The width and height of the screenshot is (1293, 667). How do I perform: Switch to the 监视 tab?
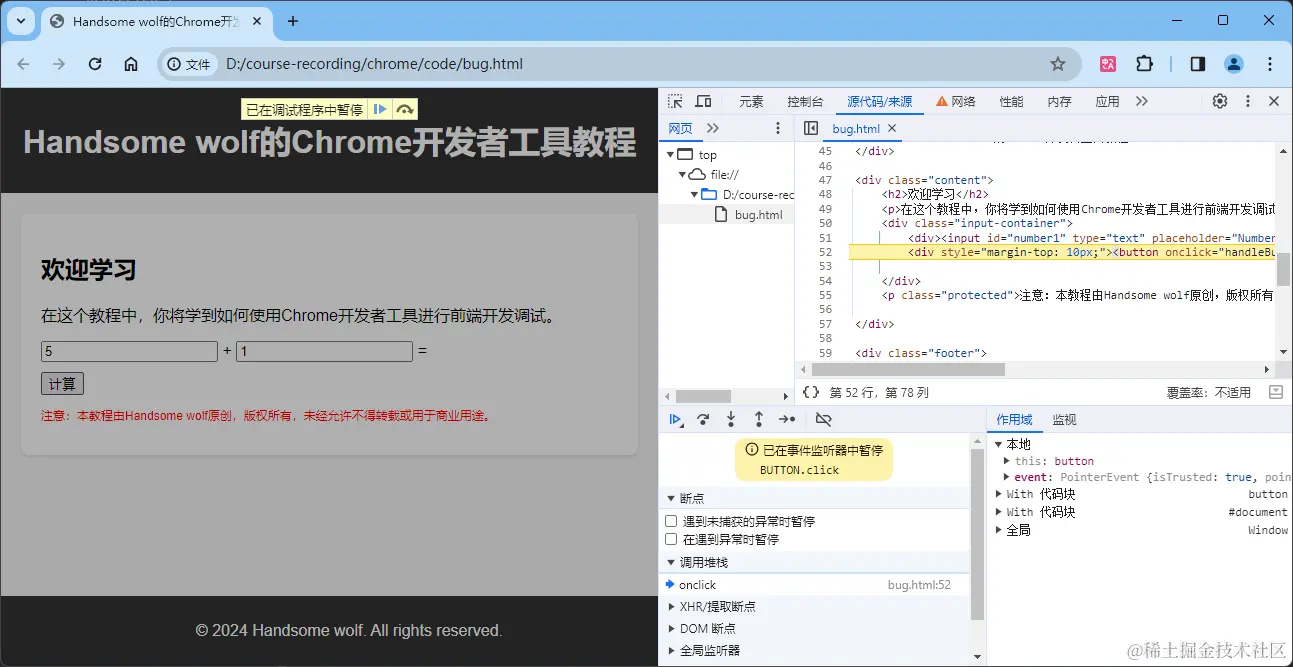click(1064, 420)
